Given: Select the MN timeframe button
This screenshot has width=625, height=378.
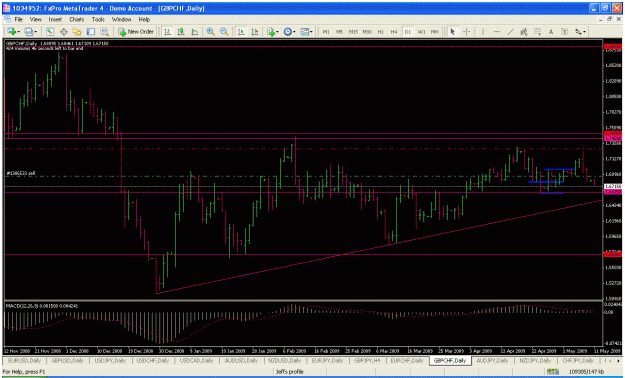Looking at the screenshot, I should (x=434, y=32).
